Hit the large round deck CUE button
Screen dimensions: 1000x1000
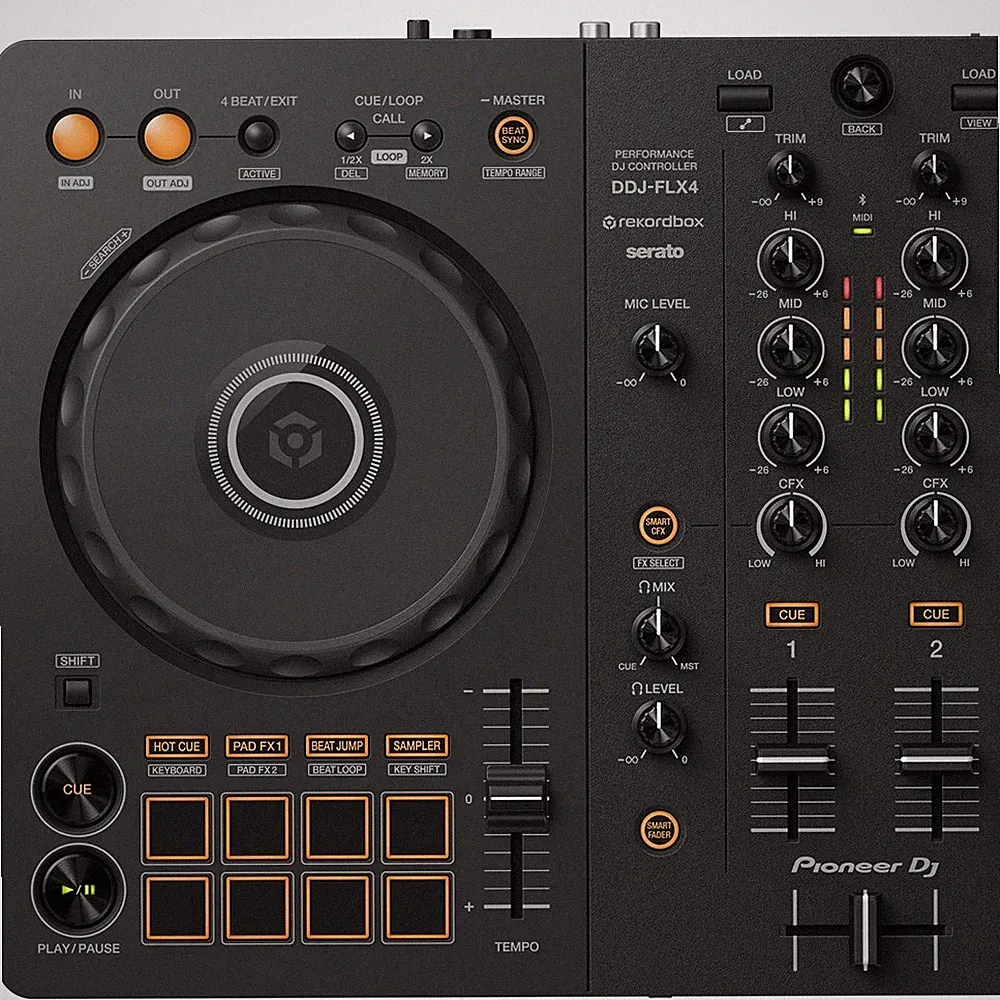point(78,790)
